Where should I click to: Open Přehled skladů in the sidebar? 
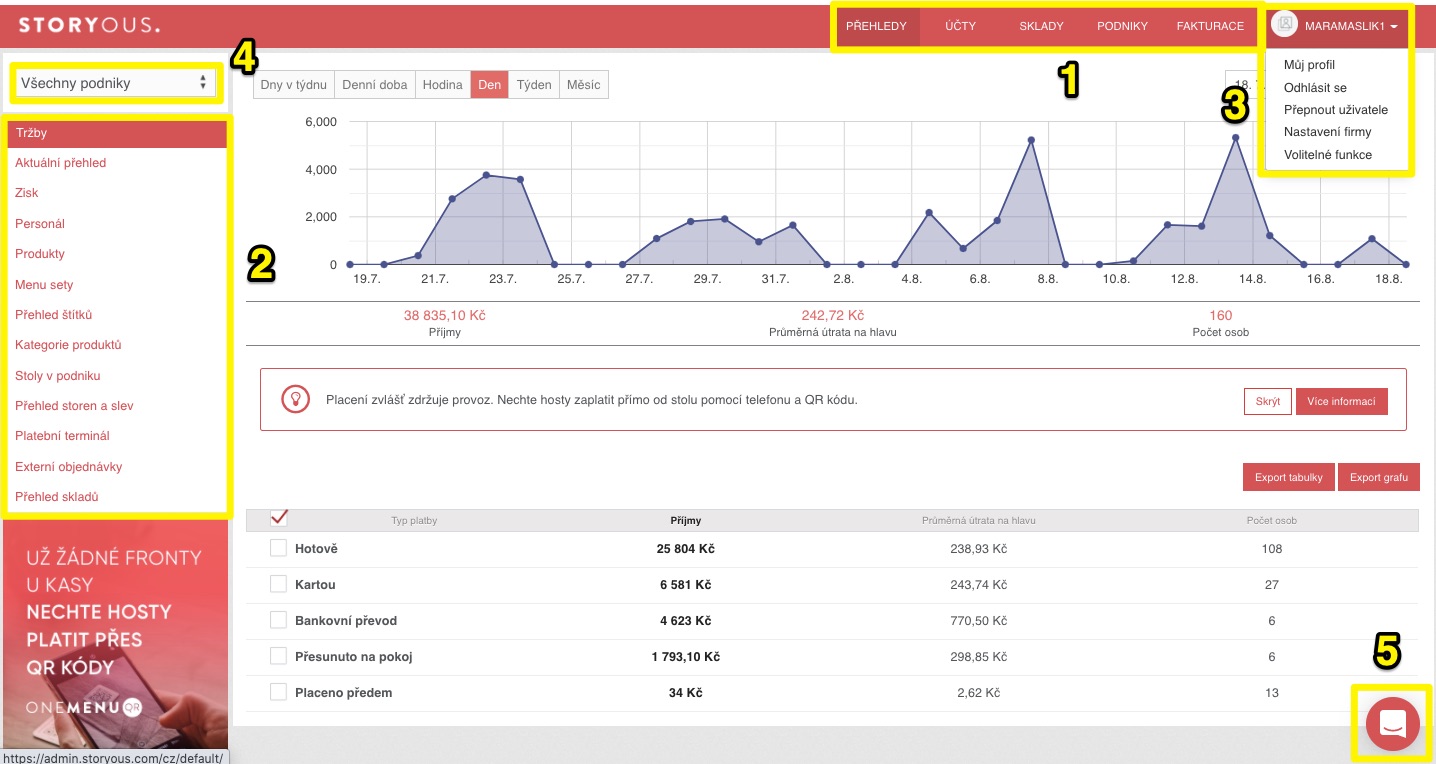[57, 497]
